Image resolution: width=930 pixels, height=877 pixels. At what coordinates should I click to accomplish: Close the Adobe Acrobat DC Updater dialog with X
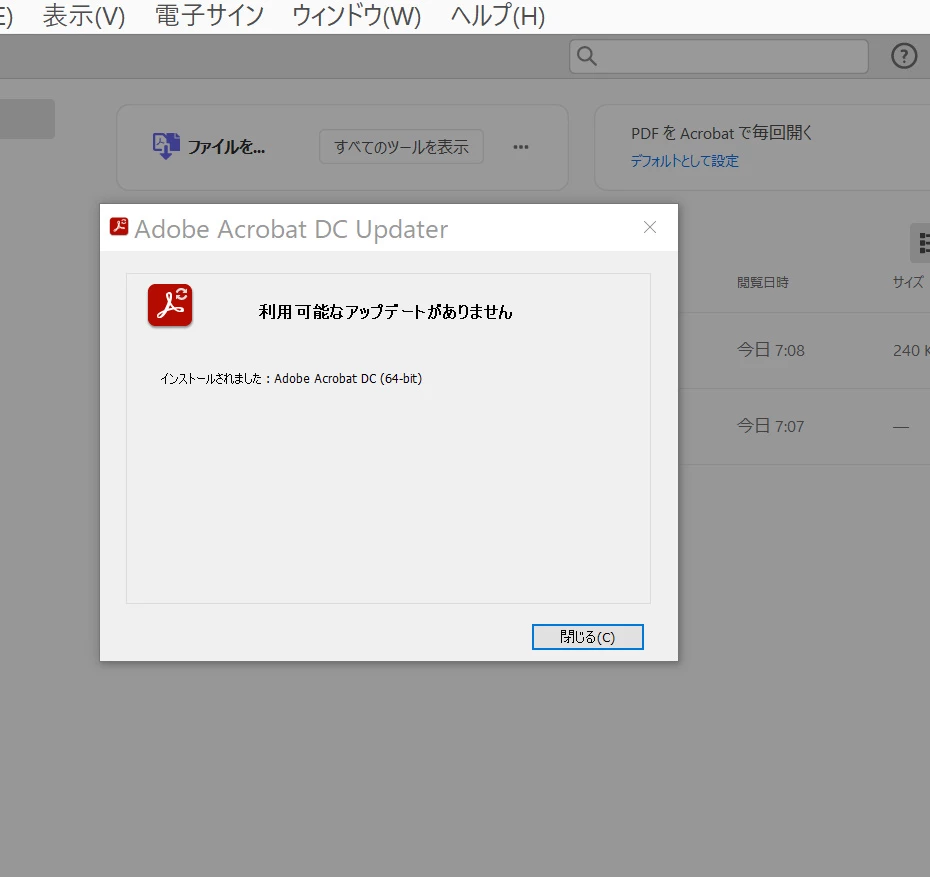tap(650, 227)
